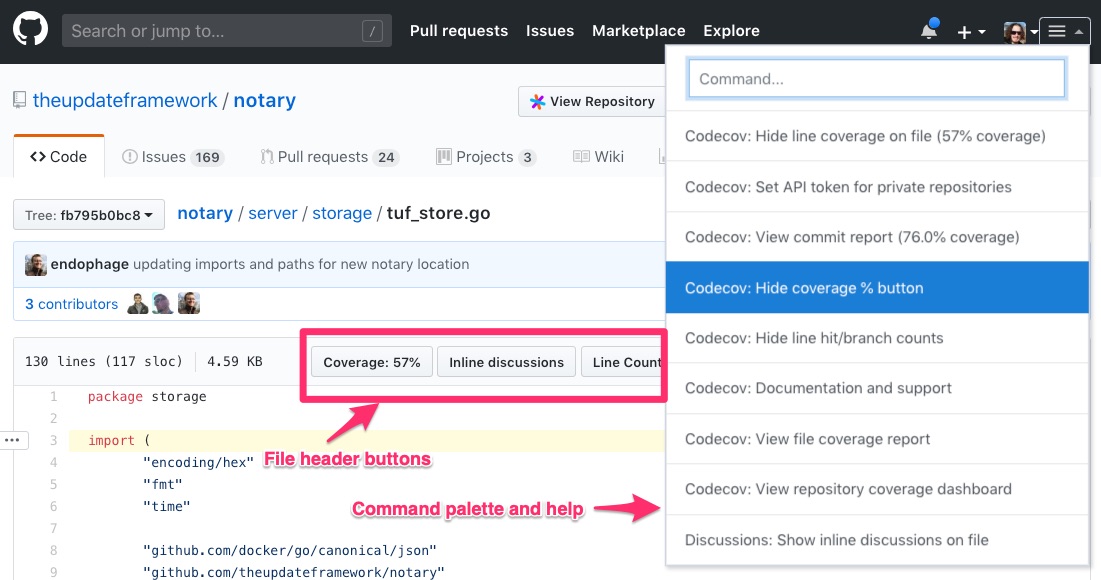Select line number 8
The height and width of the screenshot is (580, 1101).
[x=53, y=551]
